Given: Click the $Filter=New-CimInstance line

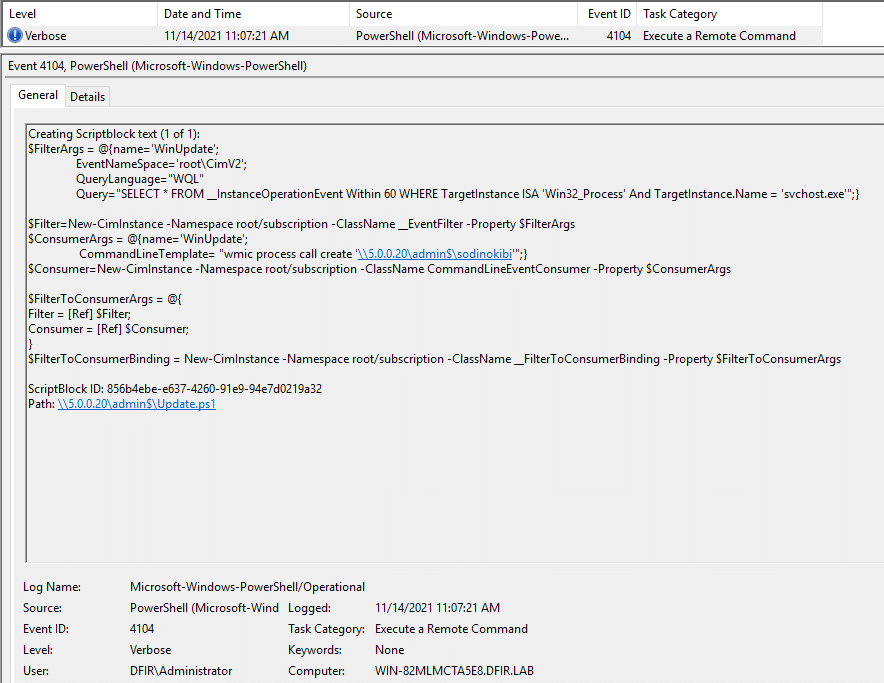Looking at the screenshot, I should coord(302,224).
